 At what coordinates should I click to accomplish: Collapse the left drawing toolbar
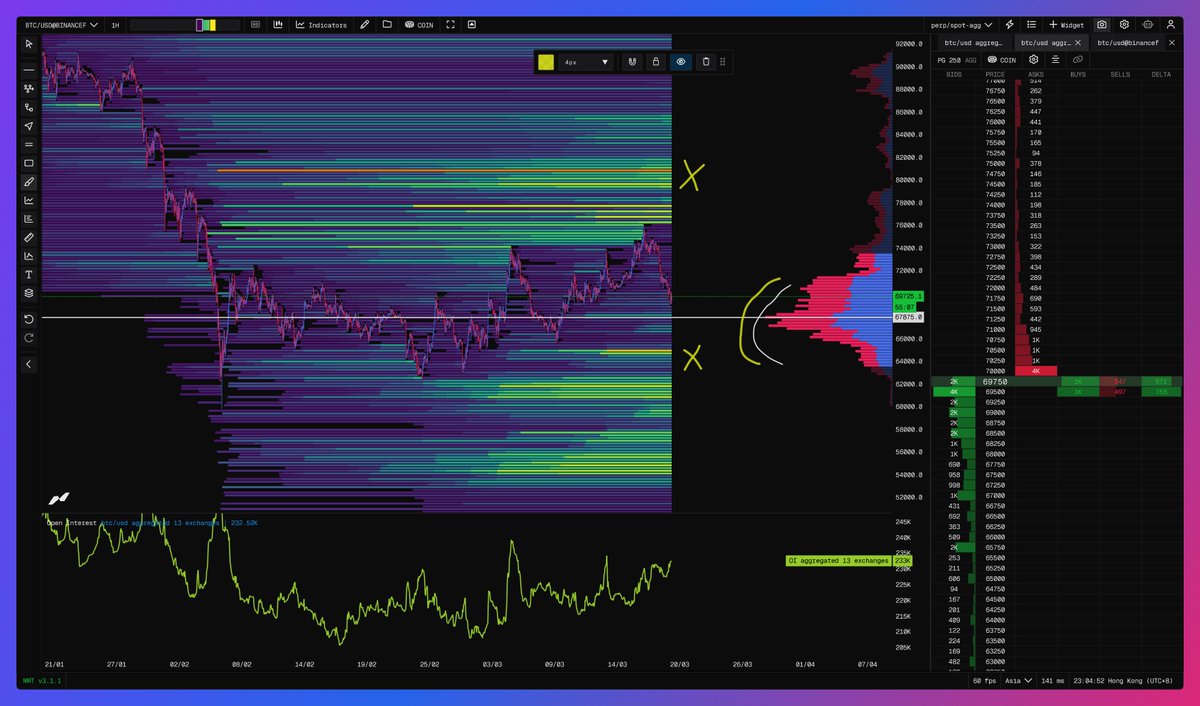coord(29,364)
